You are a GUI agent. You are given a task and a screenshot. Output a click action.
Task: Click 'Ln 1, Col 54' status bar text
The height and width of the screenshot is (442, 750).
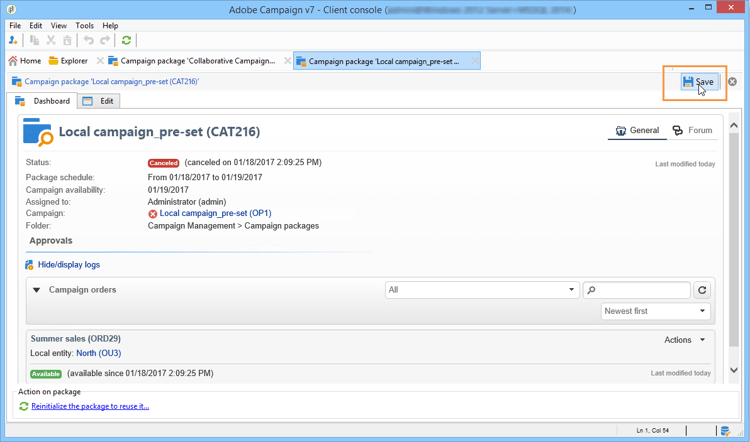coord(652,431)
